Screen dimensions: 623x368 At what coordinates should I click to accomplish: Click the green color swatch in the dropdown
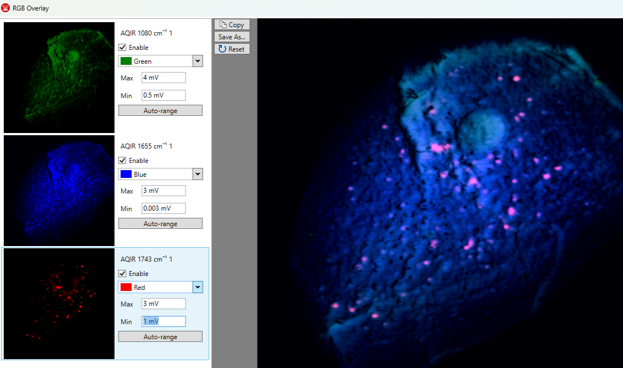tap(126, 61)
